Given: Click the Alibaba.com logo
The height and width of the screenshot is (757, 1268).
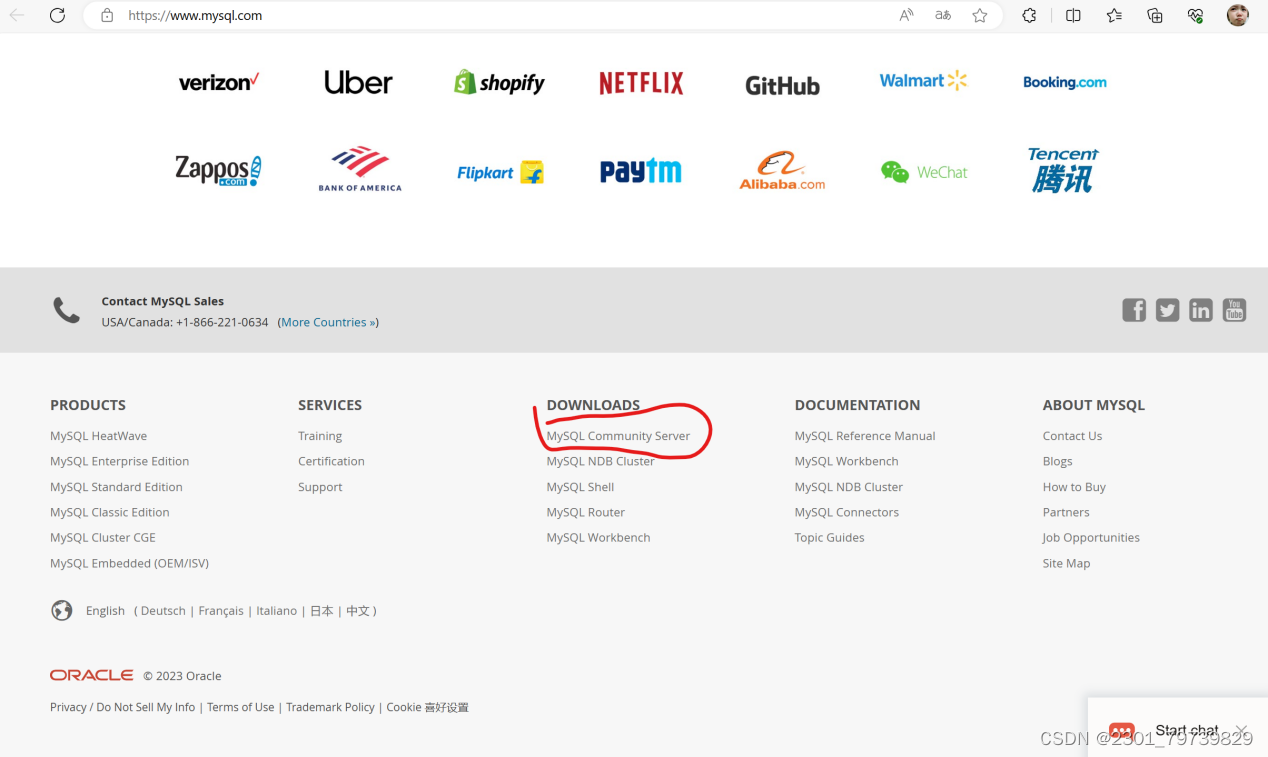Looking at the screenshot, I should (x=782, y=170).
